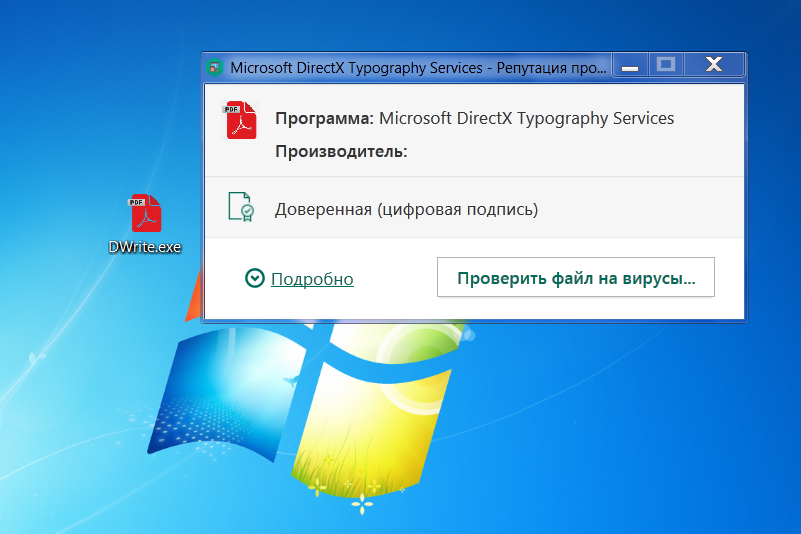
Task: Click the dialog window title text
Action: tap(418, 68)
